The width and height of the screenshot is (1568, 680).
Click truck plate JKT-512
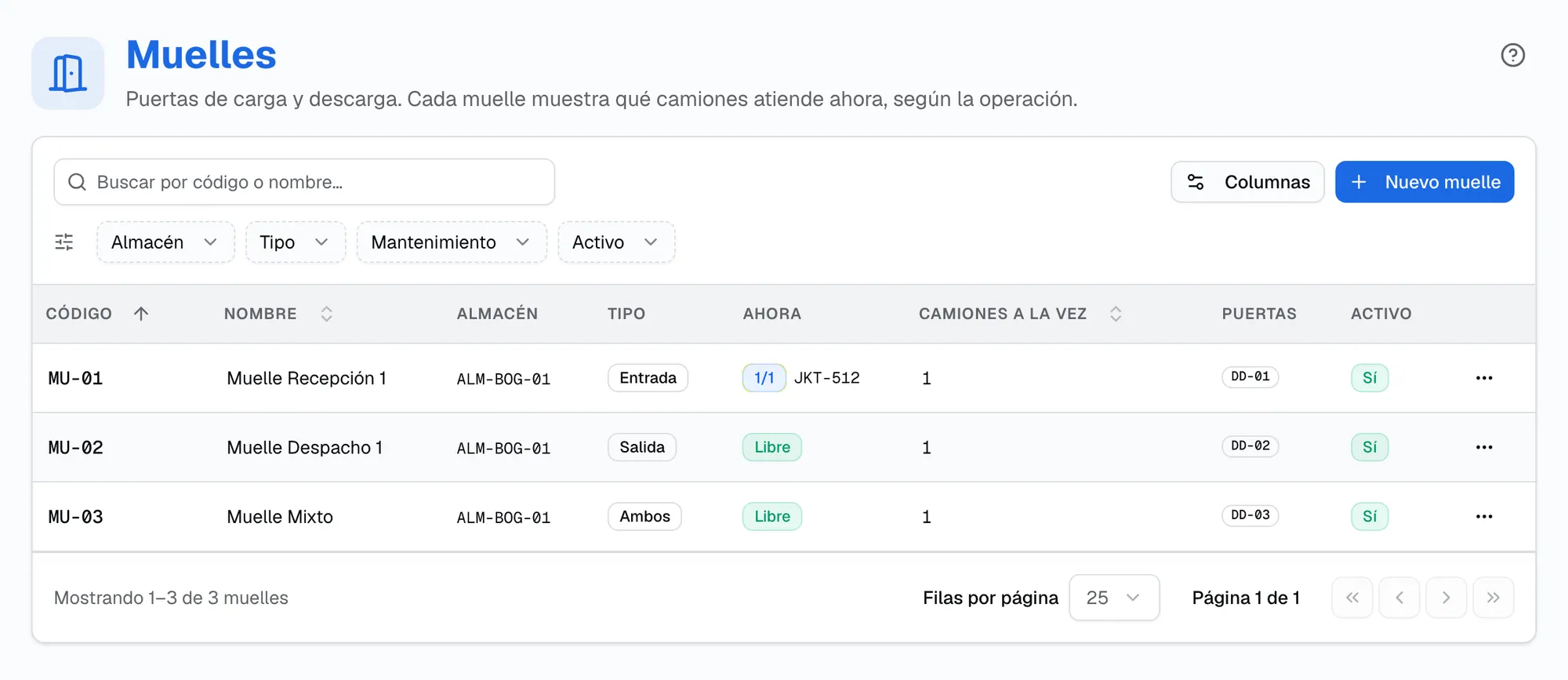[x=827, y=378]
